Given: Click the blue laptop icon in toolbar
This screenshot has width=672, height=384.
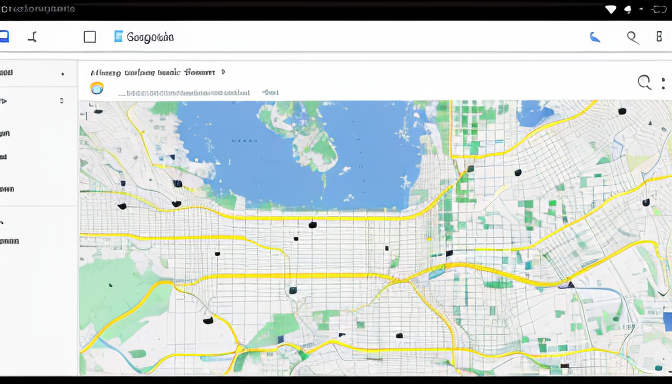Looking at the screenshot, I should (x=4, y=36).
